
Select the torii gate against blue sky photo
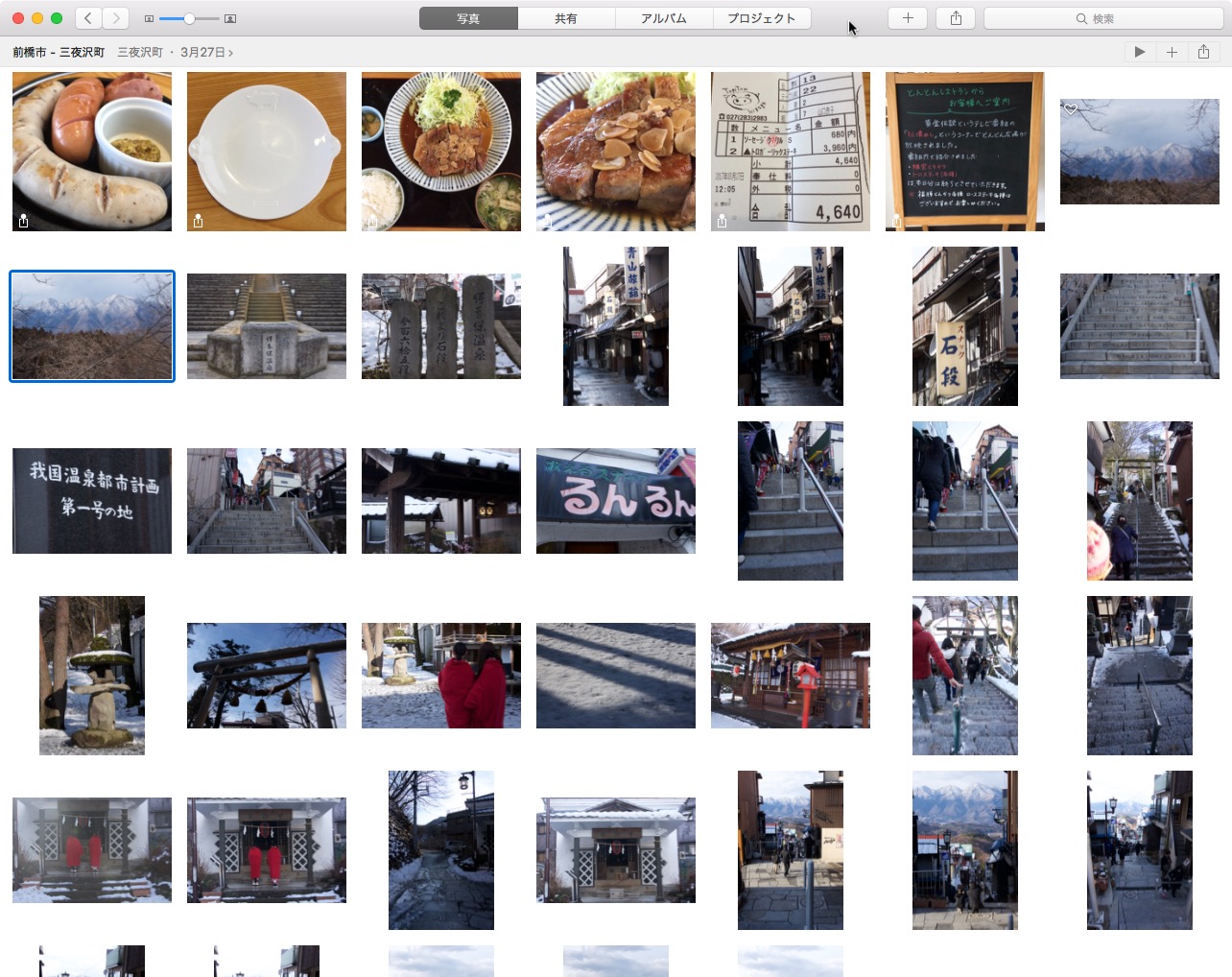click(x=267, y=676)
